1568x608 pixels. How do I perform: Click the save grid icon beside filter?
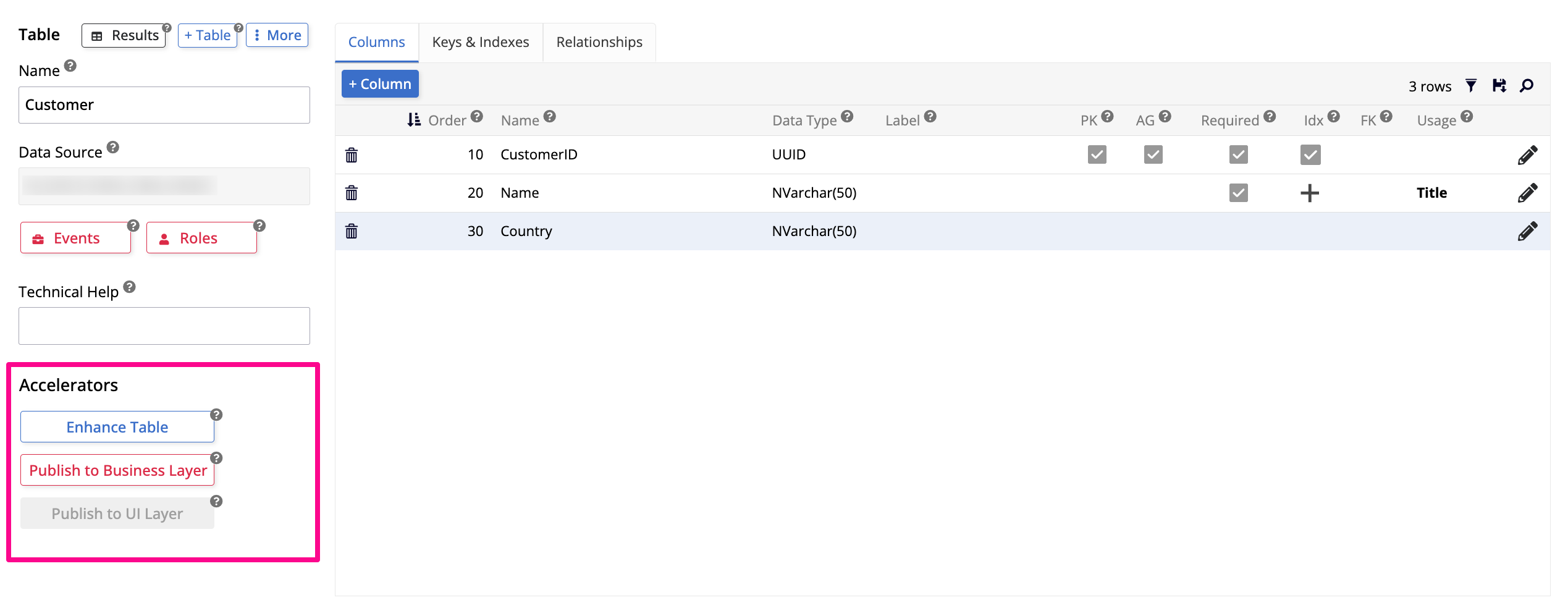click(x=1499, y=85)
